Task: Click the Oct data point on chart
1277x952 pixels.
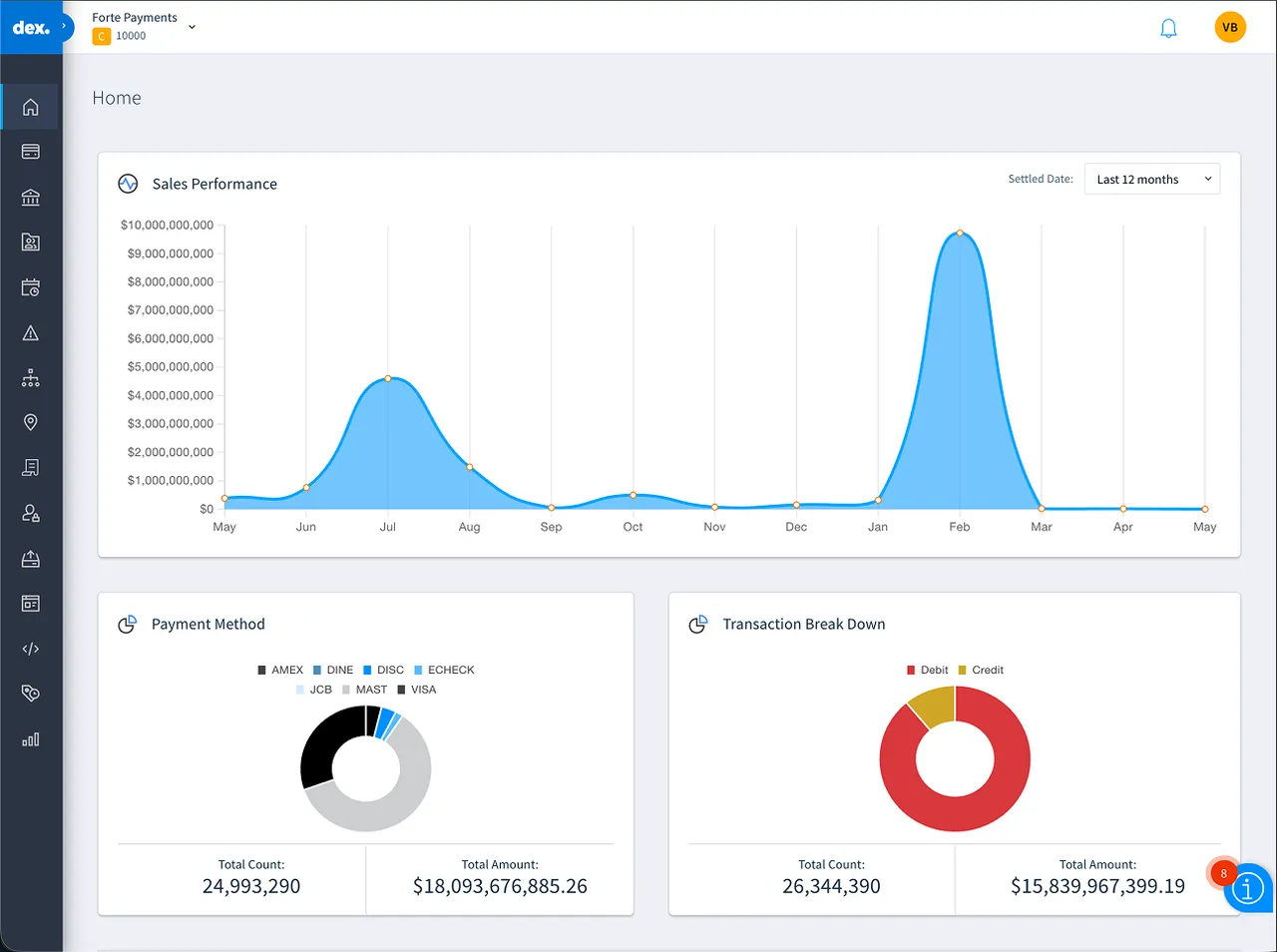Action: click(x=634, y=495)
